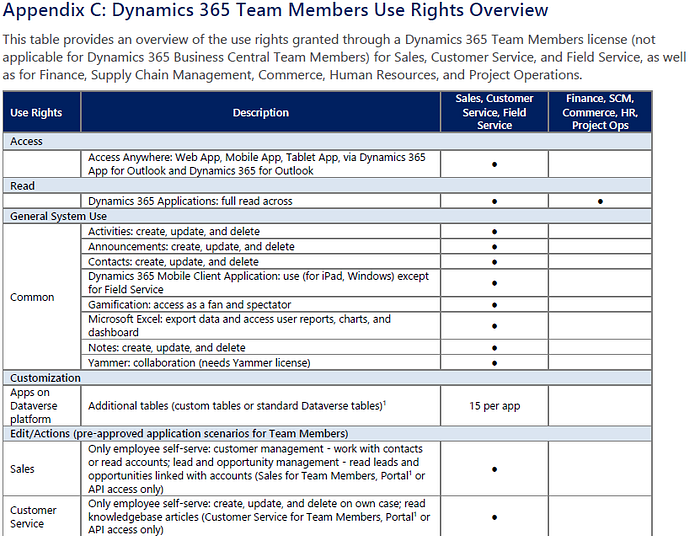Select the 'Description' column header
This screenshot has height=536, width=700.
(261, 112)
